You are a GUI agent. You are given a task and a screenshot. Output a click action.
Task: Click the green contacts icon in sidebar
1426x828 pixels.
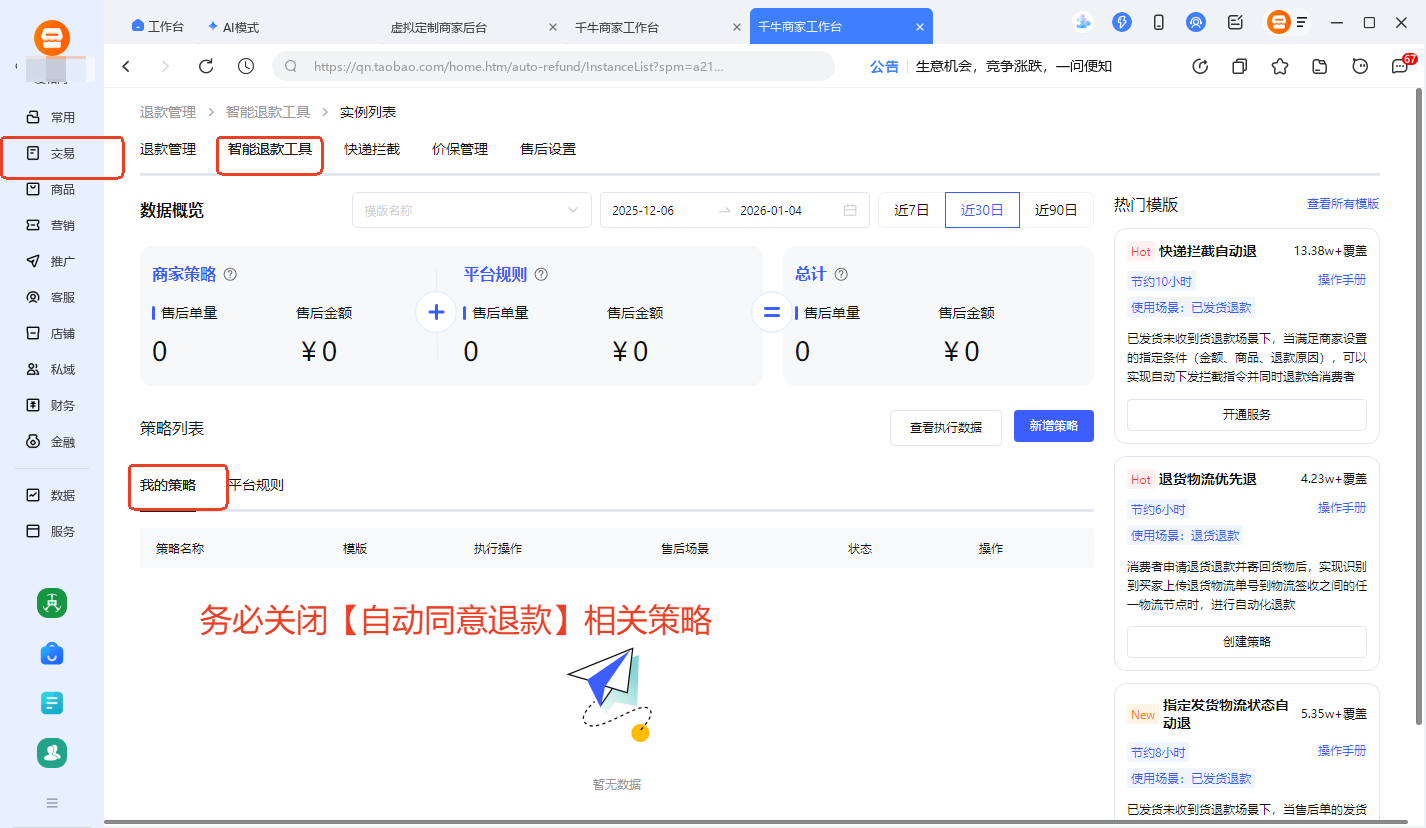coord(52,753)
